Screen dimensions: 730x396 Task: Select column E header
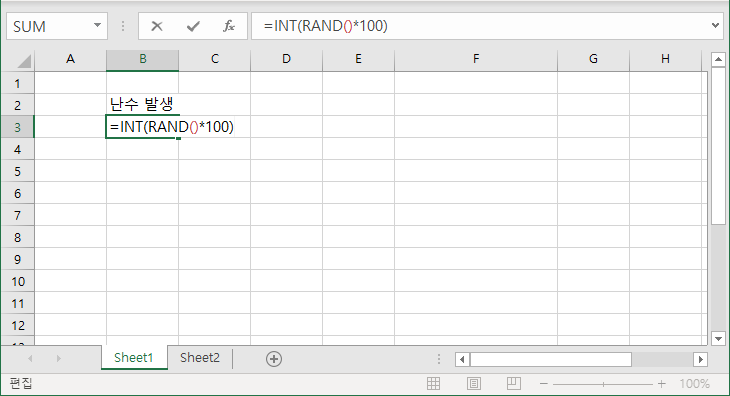coord(358,59)
